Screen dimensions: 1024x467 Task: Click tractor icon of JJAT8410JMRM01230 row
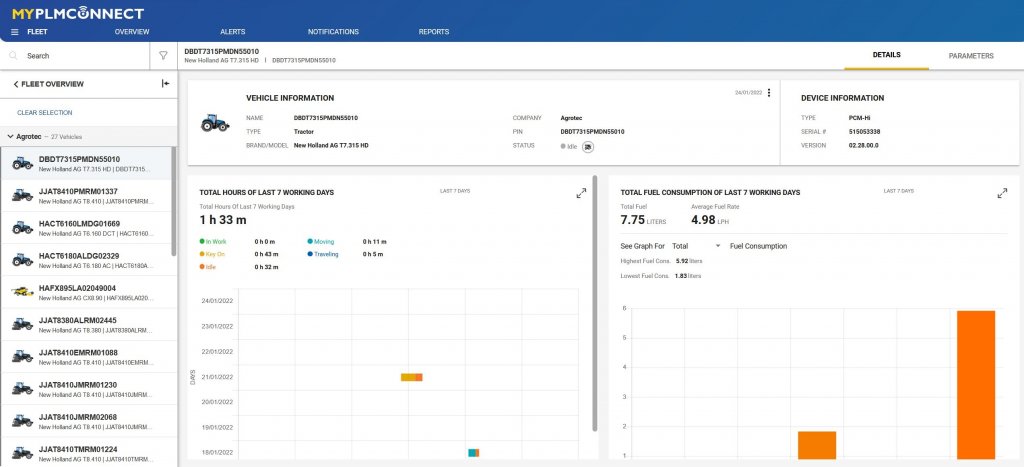tap(22, 389)
